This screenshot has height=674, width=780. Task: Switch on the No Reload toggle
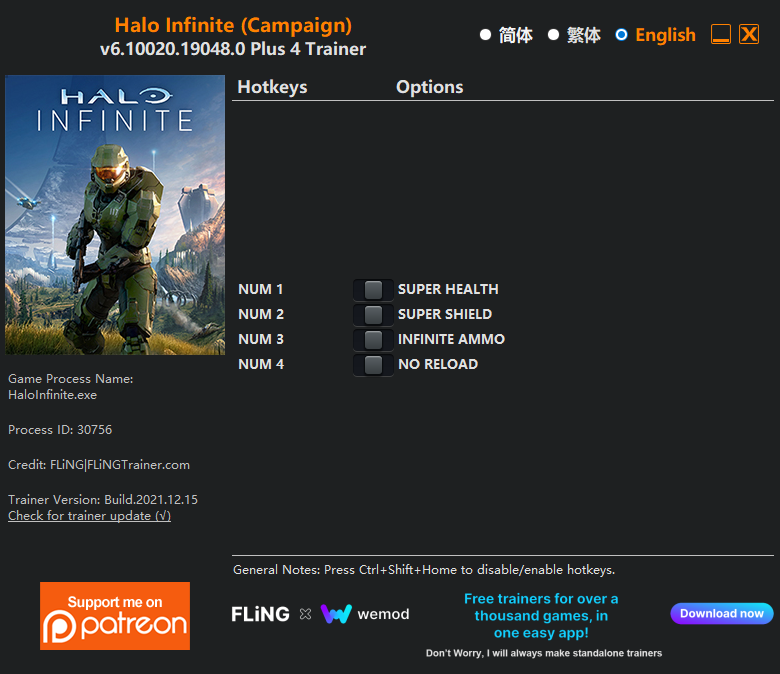pos(373,365)
